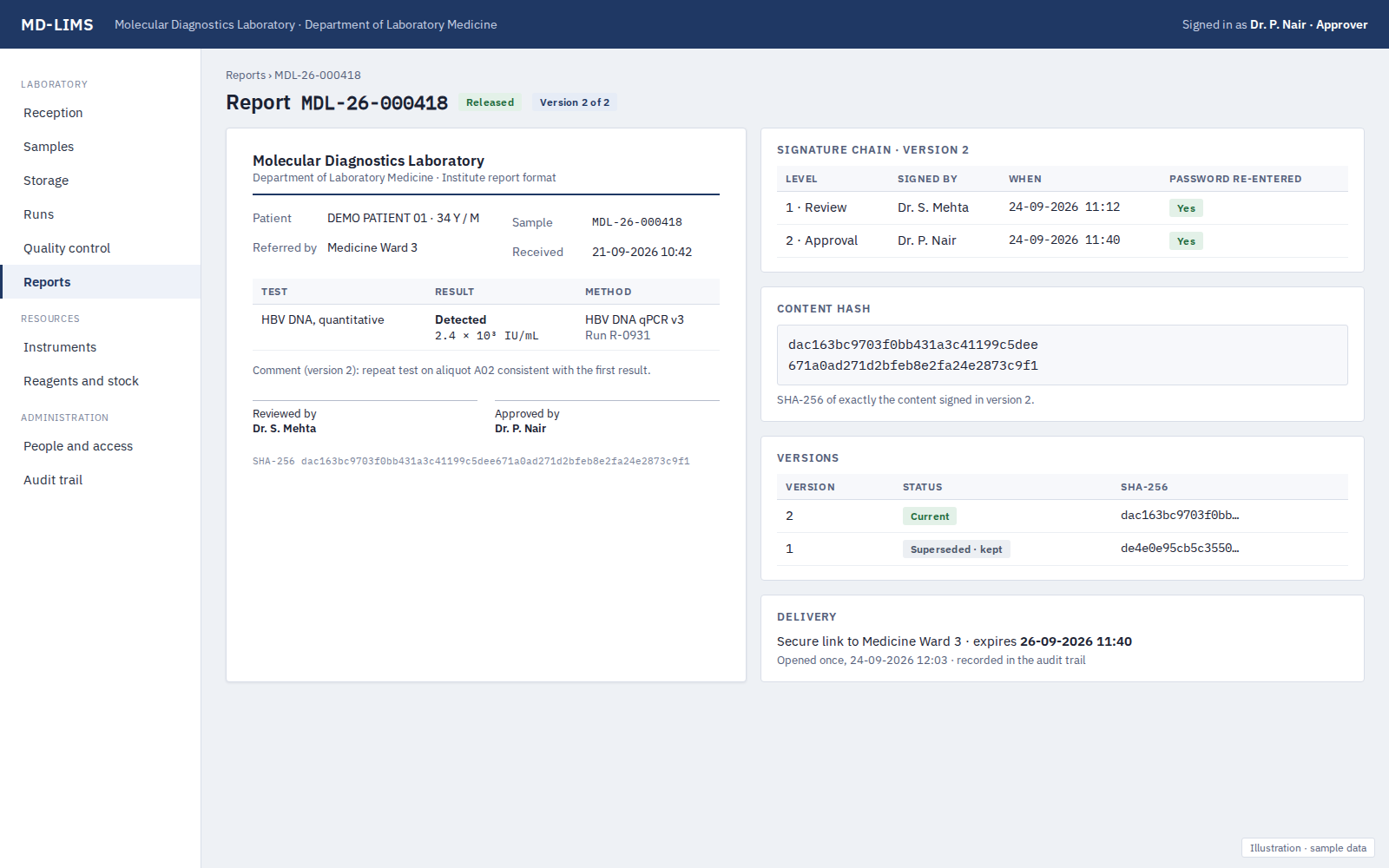Click the Superseded · kept badge
The width and height of the screenshot is (1389, 868).
coord(957,549)
